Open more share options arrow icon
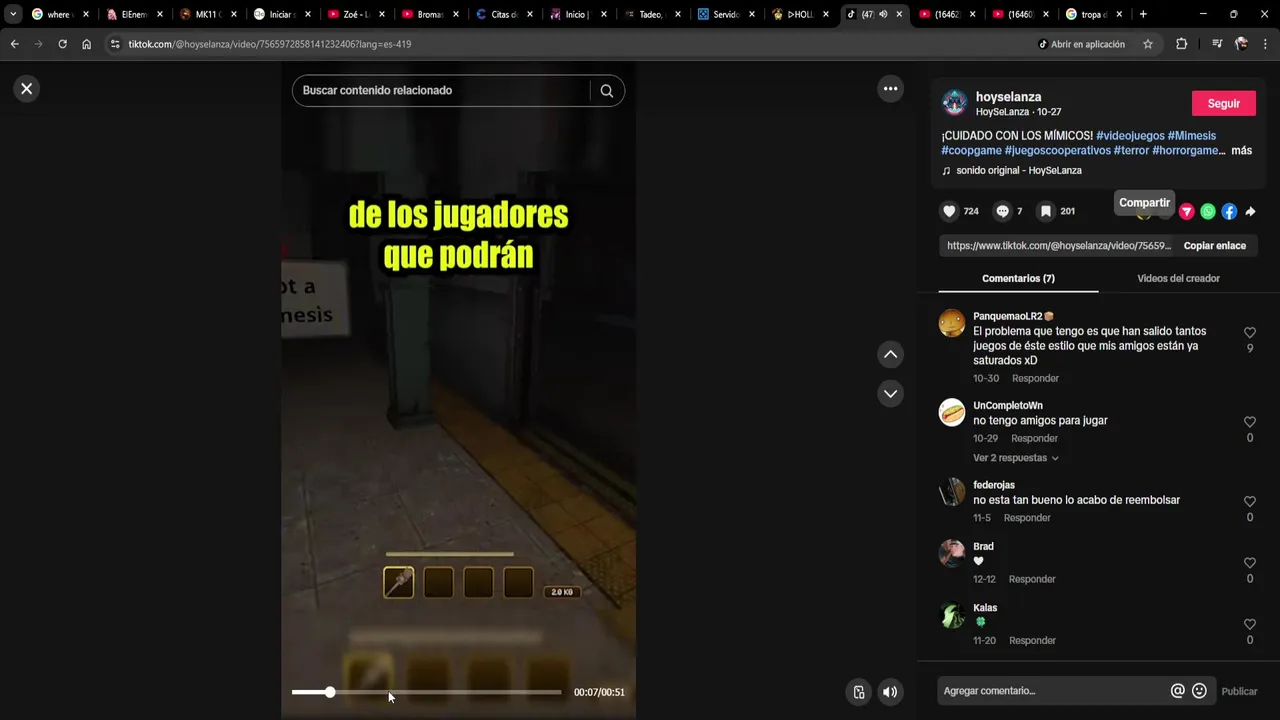The height and width of the screenshot is (720, 1280). click(1250, 211)
